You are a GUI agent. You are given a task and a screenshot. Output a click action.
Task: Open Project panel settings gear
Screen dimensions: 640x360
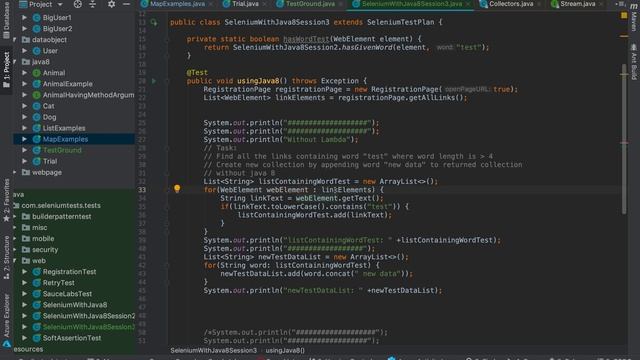(111, 4)
